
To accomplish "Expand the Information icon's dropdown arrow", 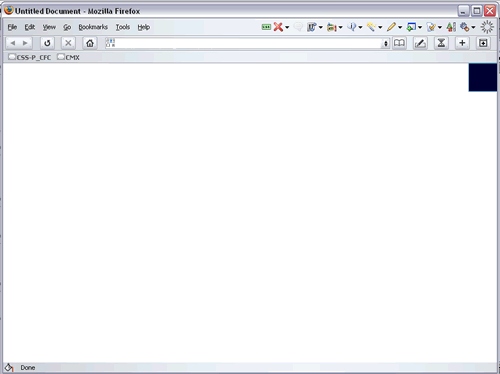I will [360, 27].
